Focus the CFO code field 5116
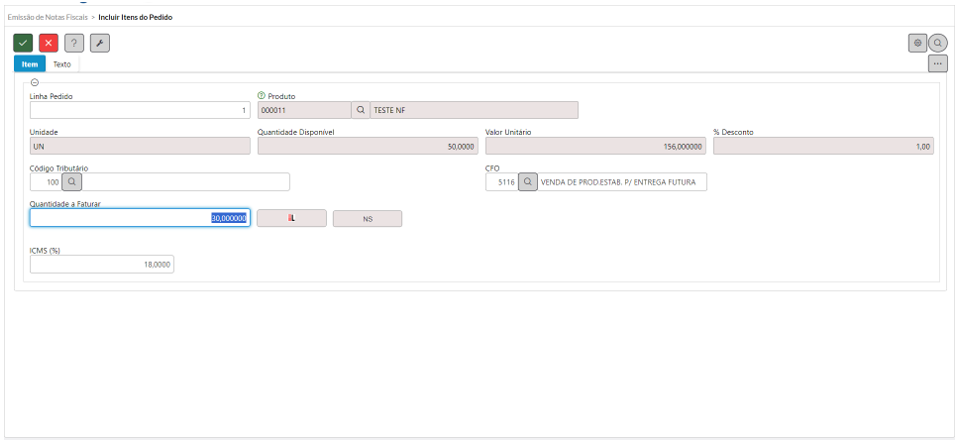This screenshot has width=958, height=441. (502, 182)
